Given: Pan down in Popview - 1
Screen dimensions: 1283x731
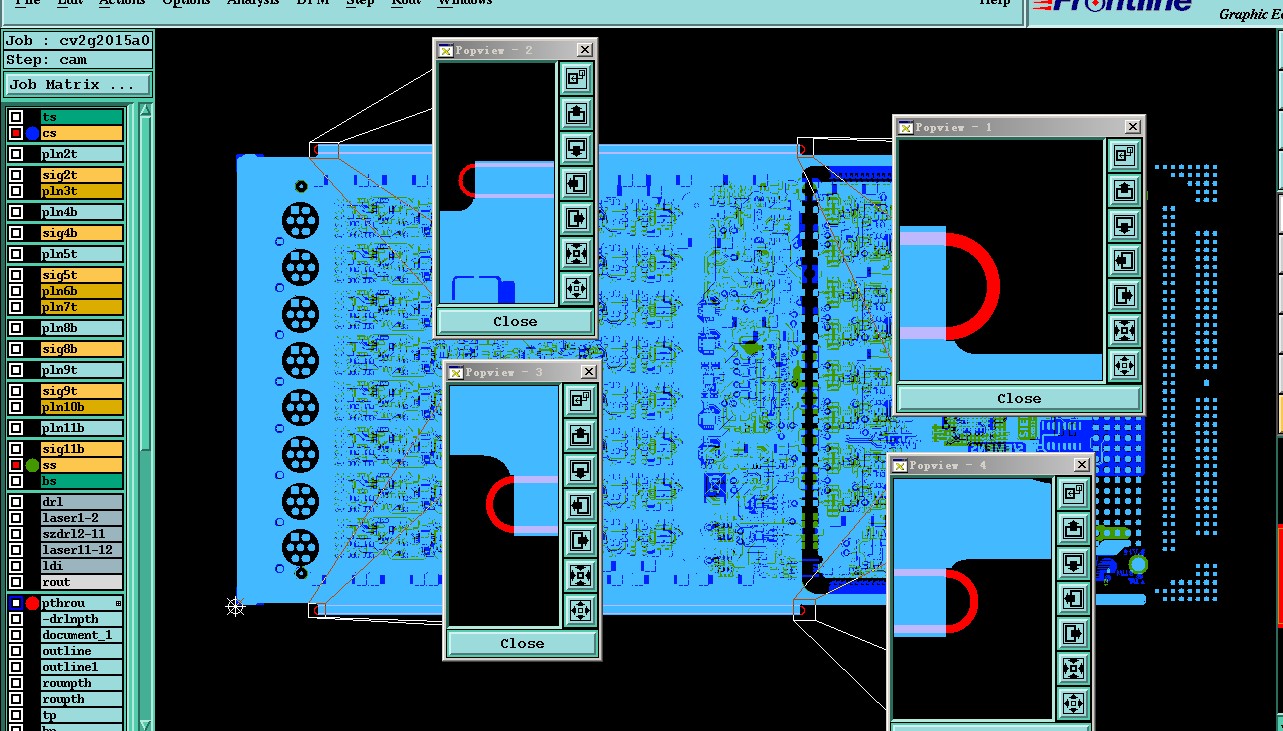Looking at the screenshot, I should pos(1124,225).
